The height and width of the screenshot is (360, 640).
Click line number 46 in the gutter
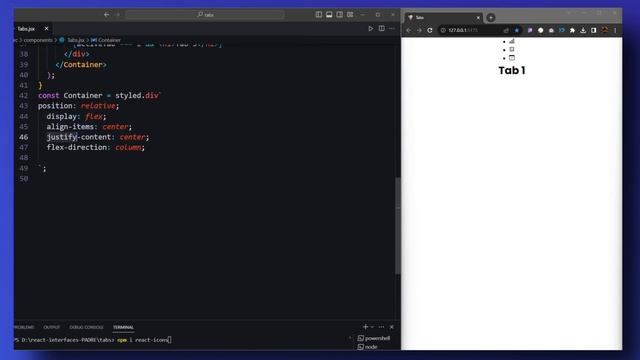click(24, 137)
